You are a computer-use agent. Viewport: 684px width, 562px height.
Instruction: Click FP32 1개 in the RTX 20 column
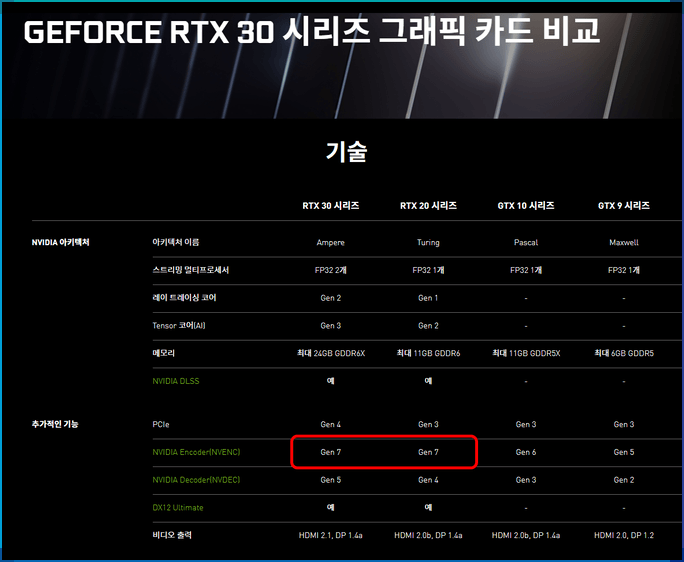point(428,270)
